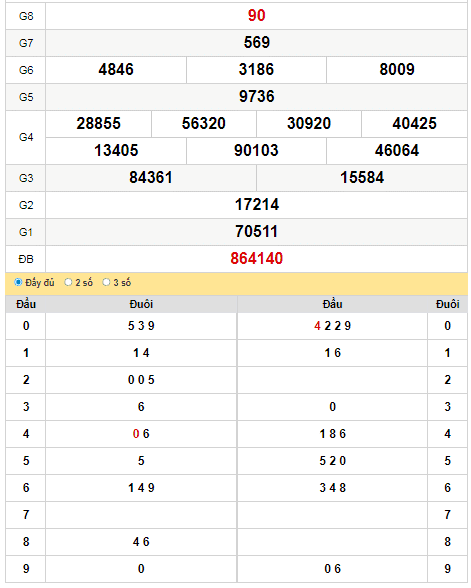Click the "4 6" digits cell
Viewport: 471px width, 588px height.
(141, 542)
